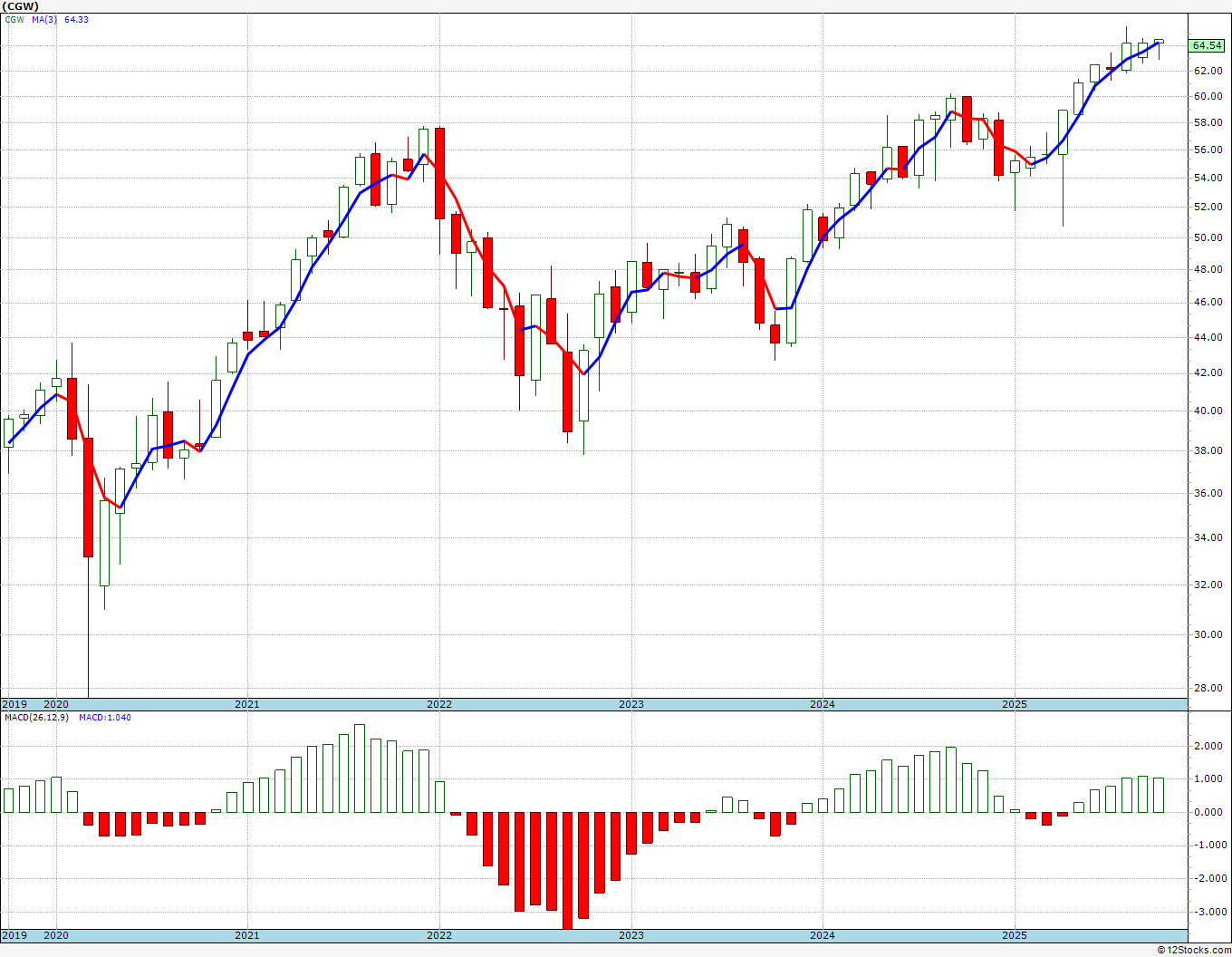This screenshot has height=957, width=1232.
Task: Click 2023 on the MACD panel time axis
Action: click(631, 935)
